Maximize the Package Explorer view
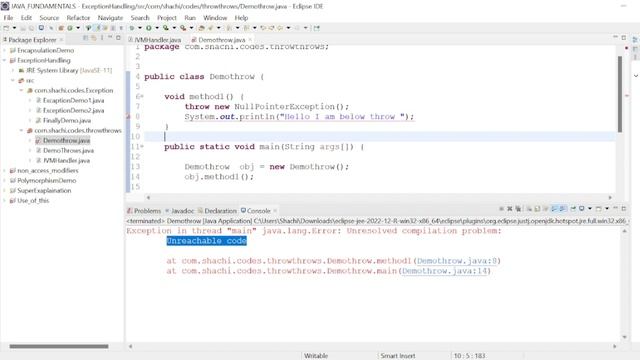Screen dimensions: 640x360 click(x=118, y=38)
